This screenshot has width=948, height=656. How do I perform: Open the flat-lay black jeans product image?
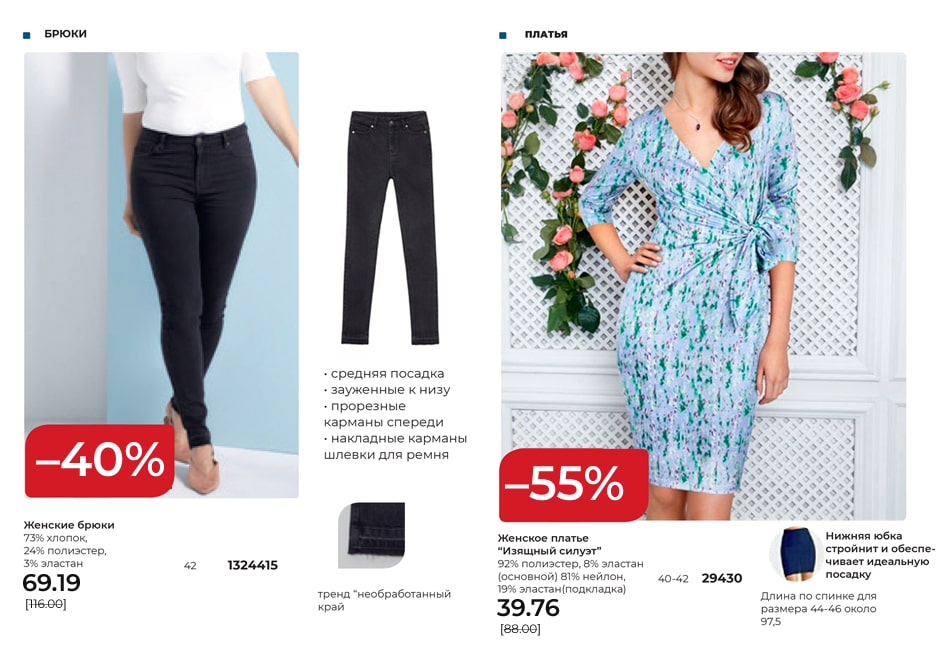click(390, 228)
